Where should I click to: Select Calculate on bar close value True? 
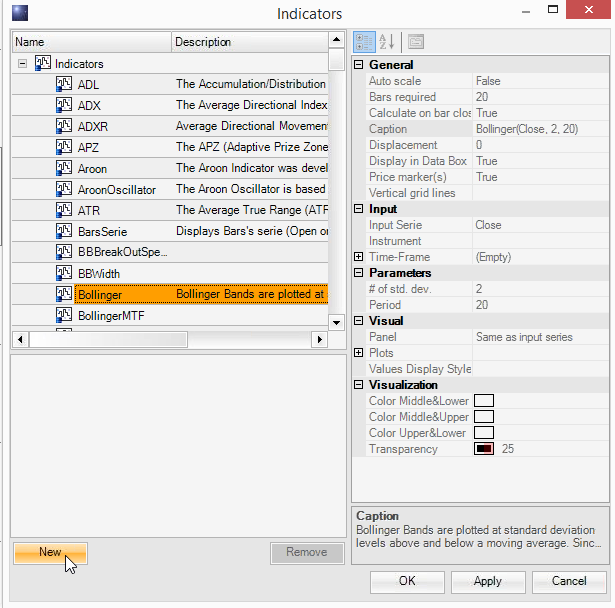click(x=540, y=113)
